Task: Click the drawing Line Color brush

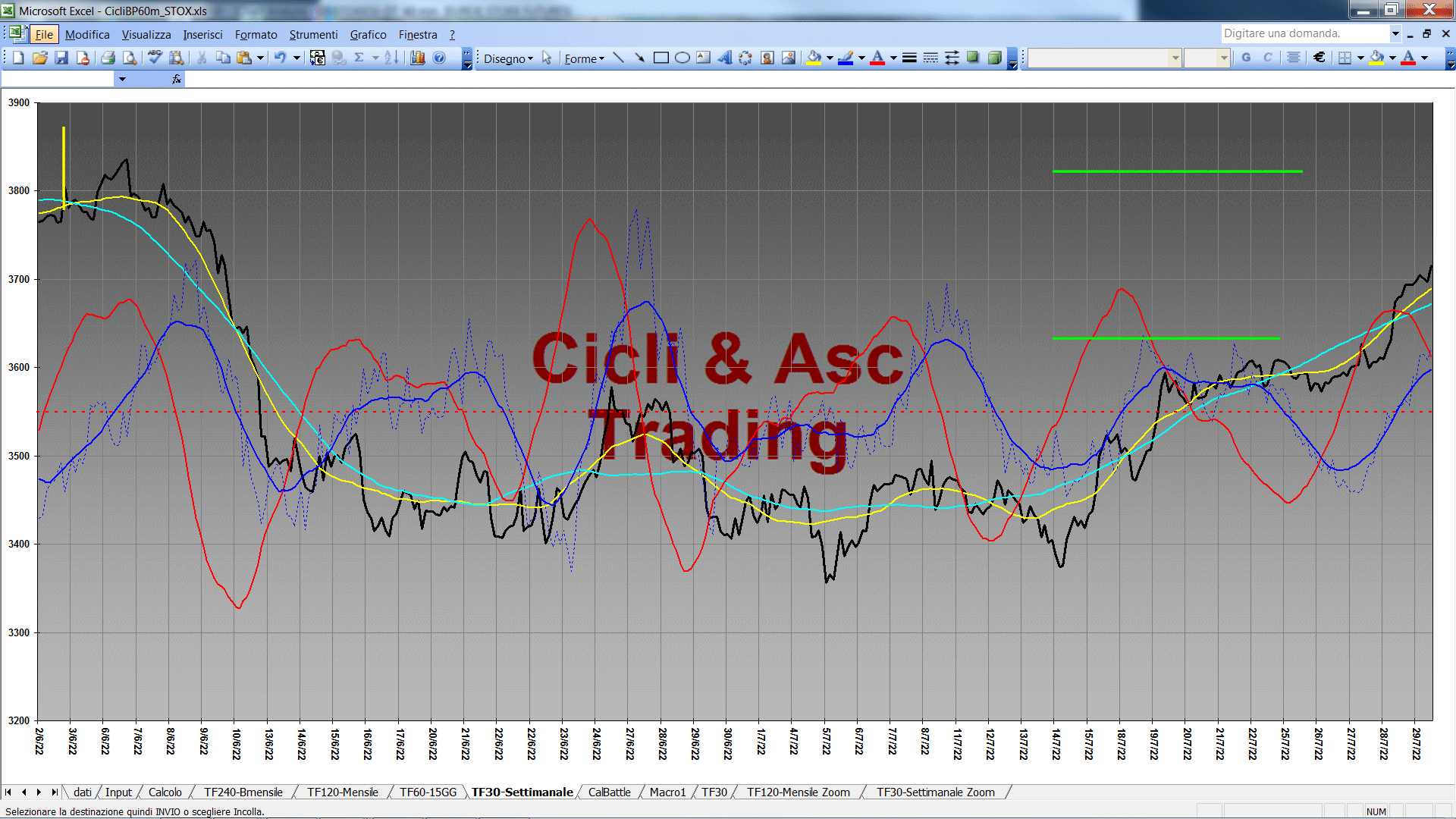Action: pos(846,58)
